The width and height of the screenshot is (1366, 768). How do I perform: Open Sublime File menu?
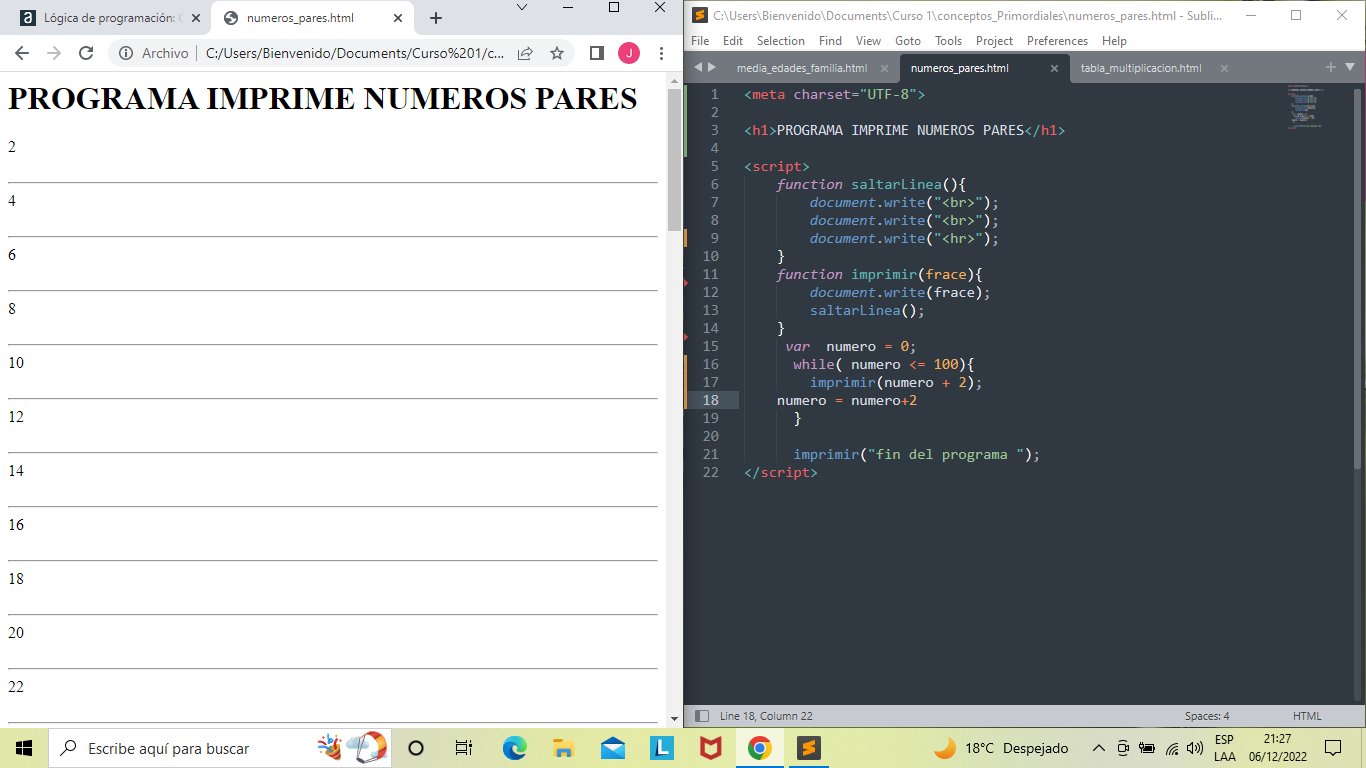tap(700, 41)
